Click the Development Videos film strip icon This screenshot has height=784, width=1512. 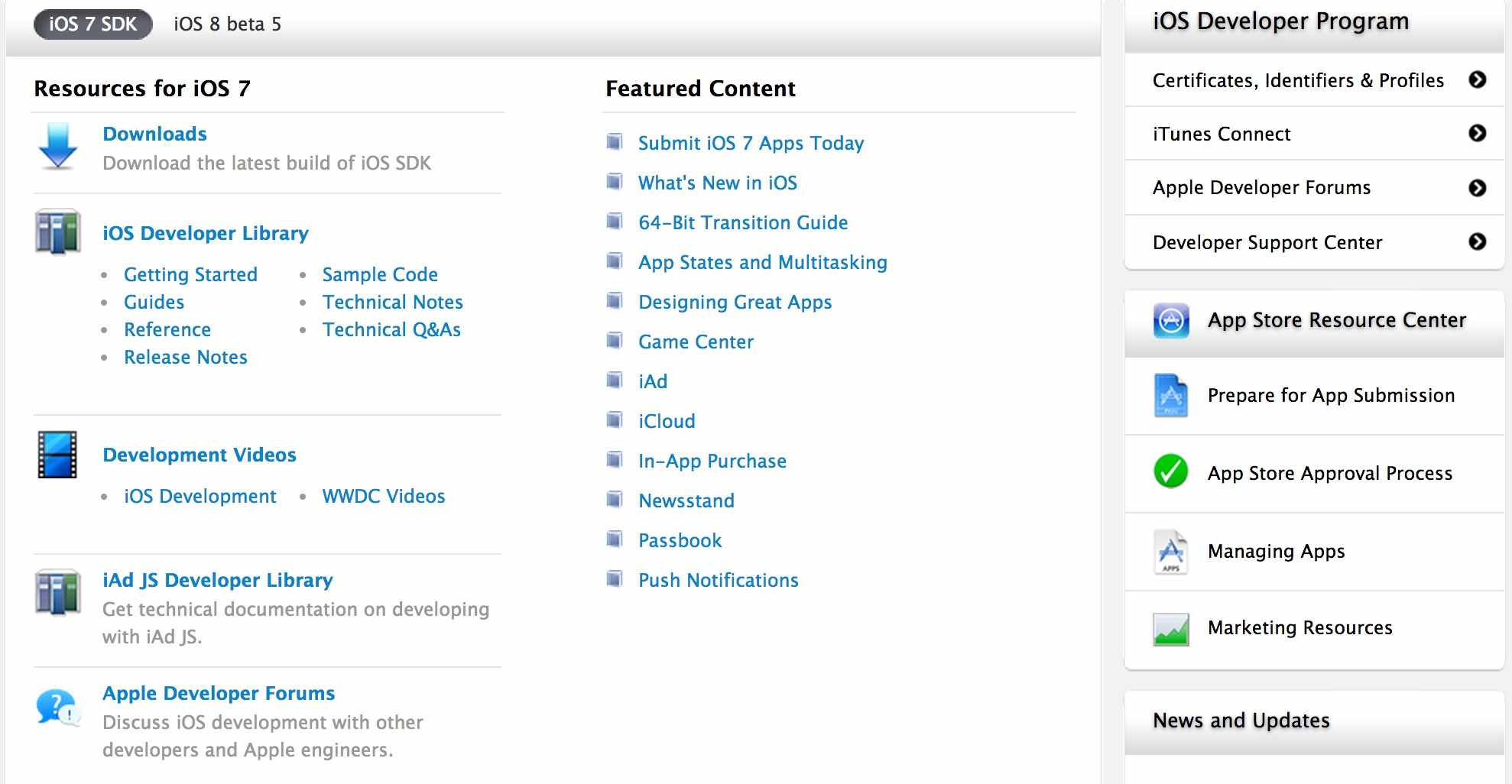click(x=57, y=455)
